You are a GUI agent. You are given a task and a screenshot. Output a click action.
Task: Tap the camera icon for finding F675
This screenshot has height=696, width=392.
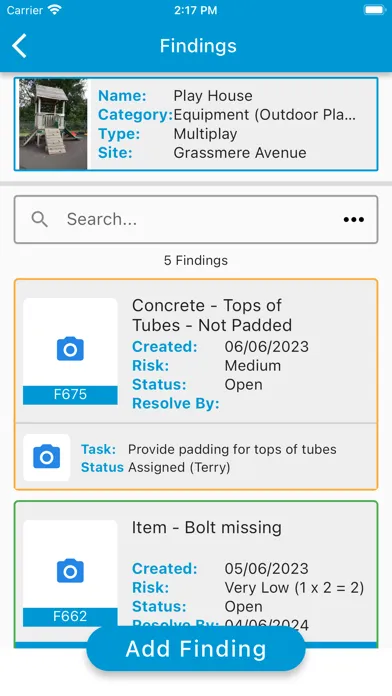(70, 348)
